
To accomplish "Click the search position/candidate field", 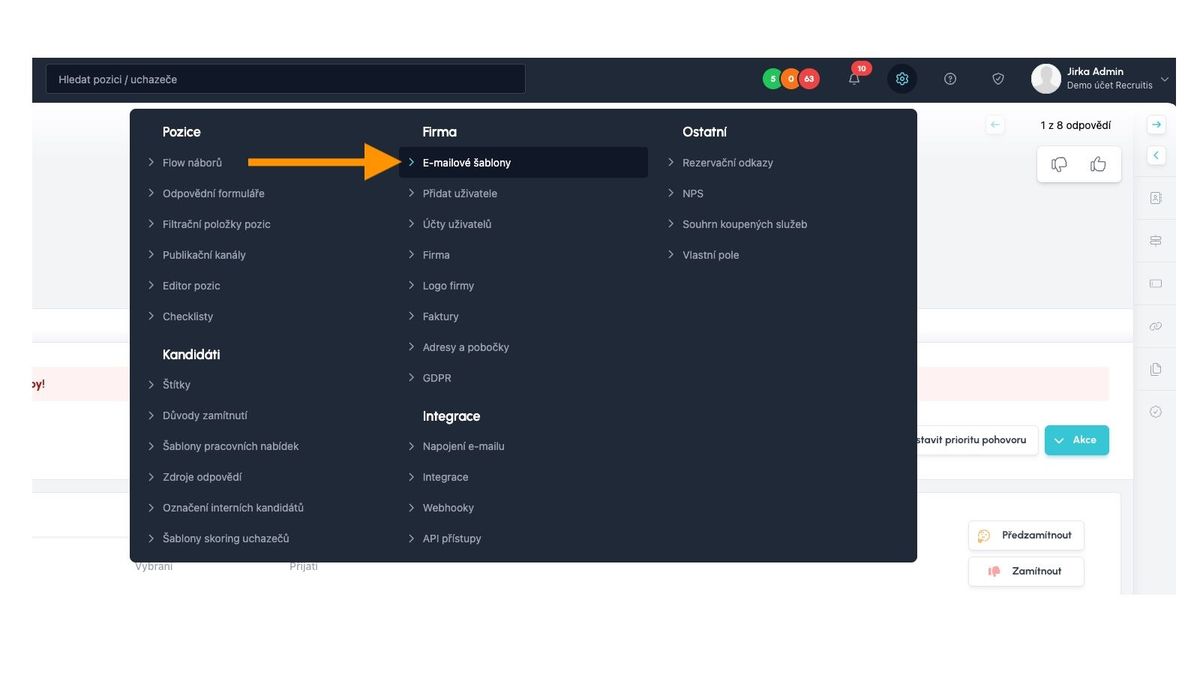I will pyautogui.click(x=285, y=79).
